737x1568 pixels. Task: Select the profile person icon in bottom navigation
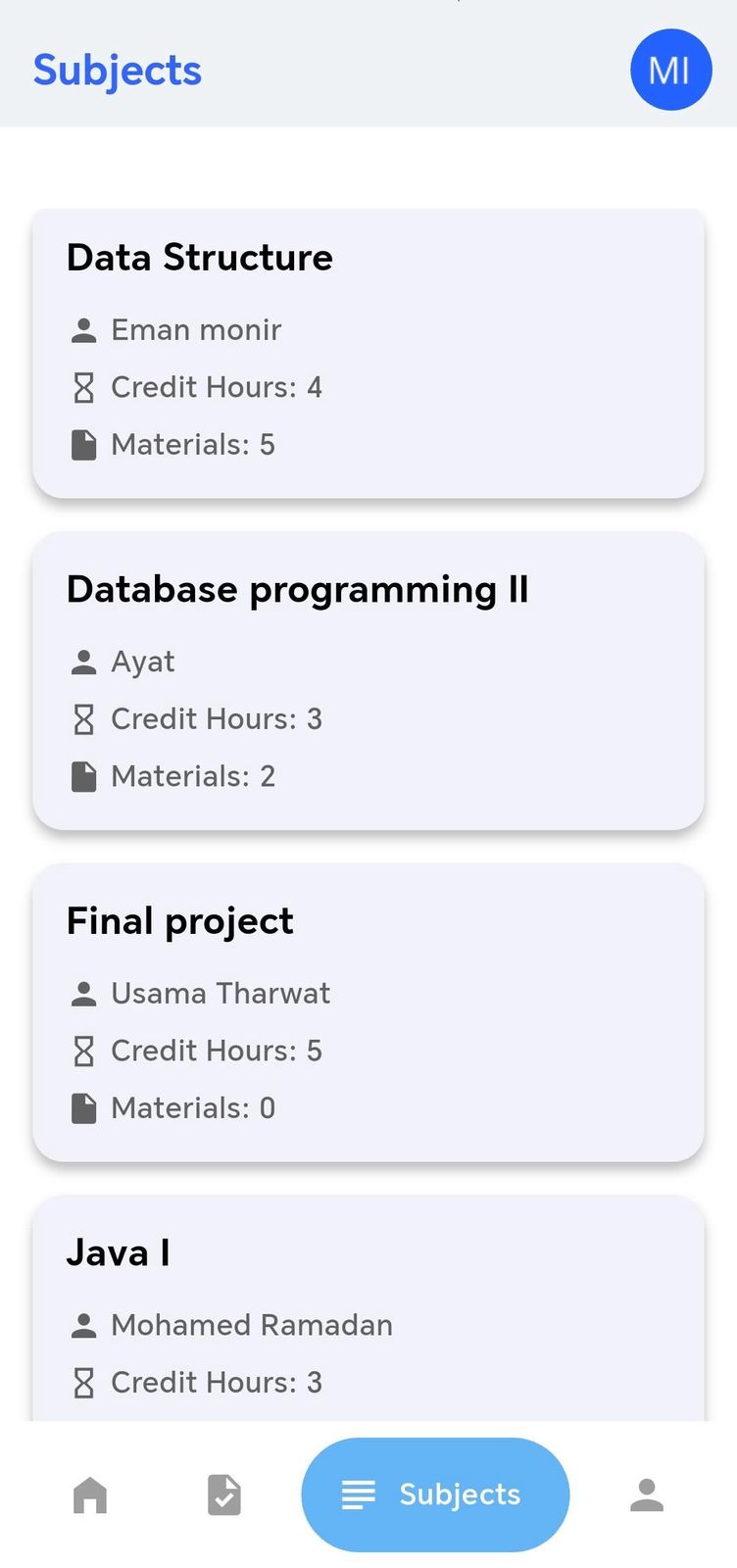pos(647,1494)
